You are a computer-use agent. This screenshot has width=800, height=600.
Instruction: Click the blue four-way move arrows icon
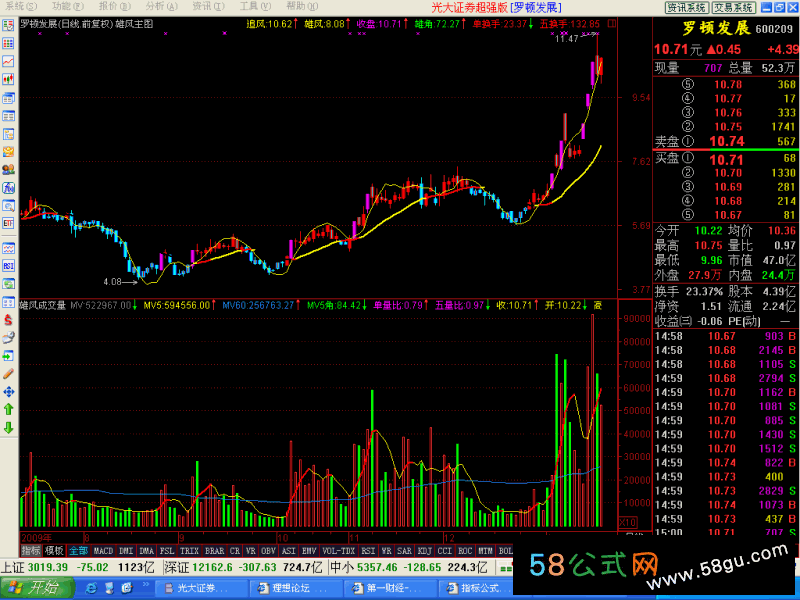(x=8, y=392)
